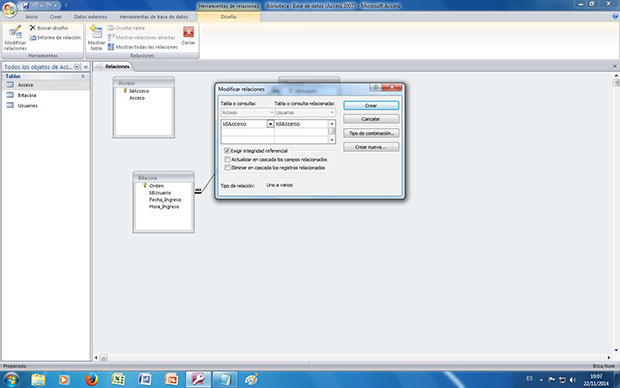Expand the IdAcceso field dropdown arrow

(x=270, y=124)
